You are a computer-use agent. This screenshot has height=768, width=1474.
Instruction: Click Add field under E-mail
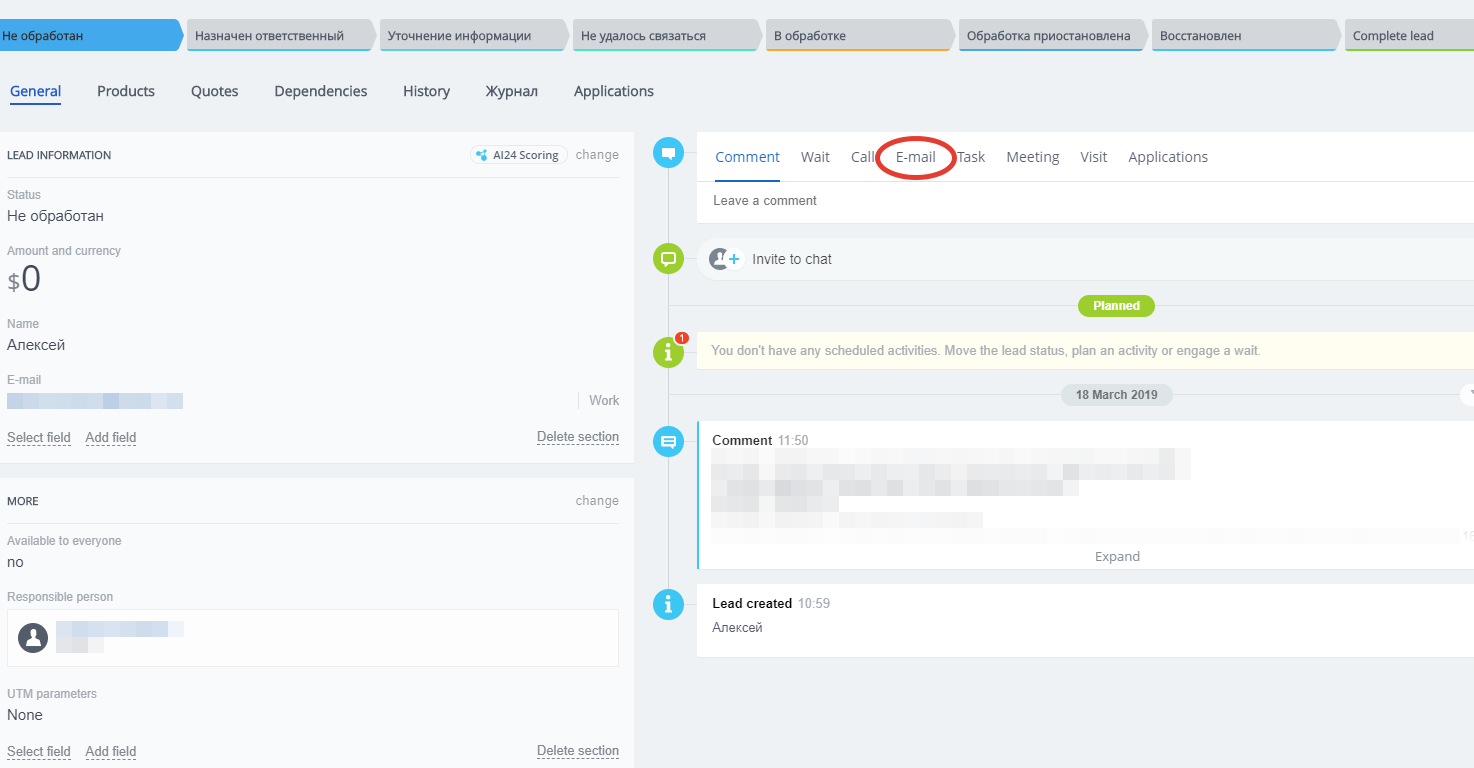pos(111,438)
